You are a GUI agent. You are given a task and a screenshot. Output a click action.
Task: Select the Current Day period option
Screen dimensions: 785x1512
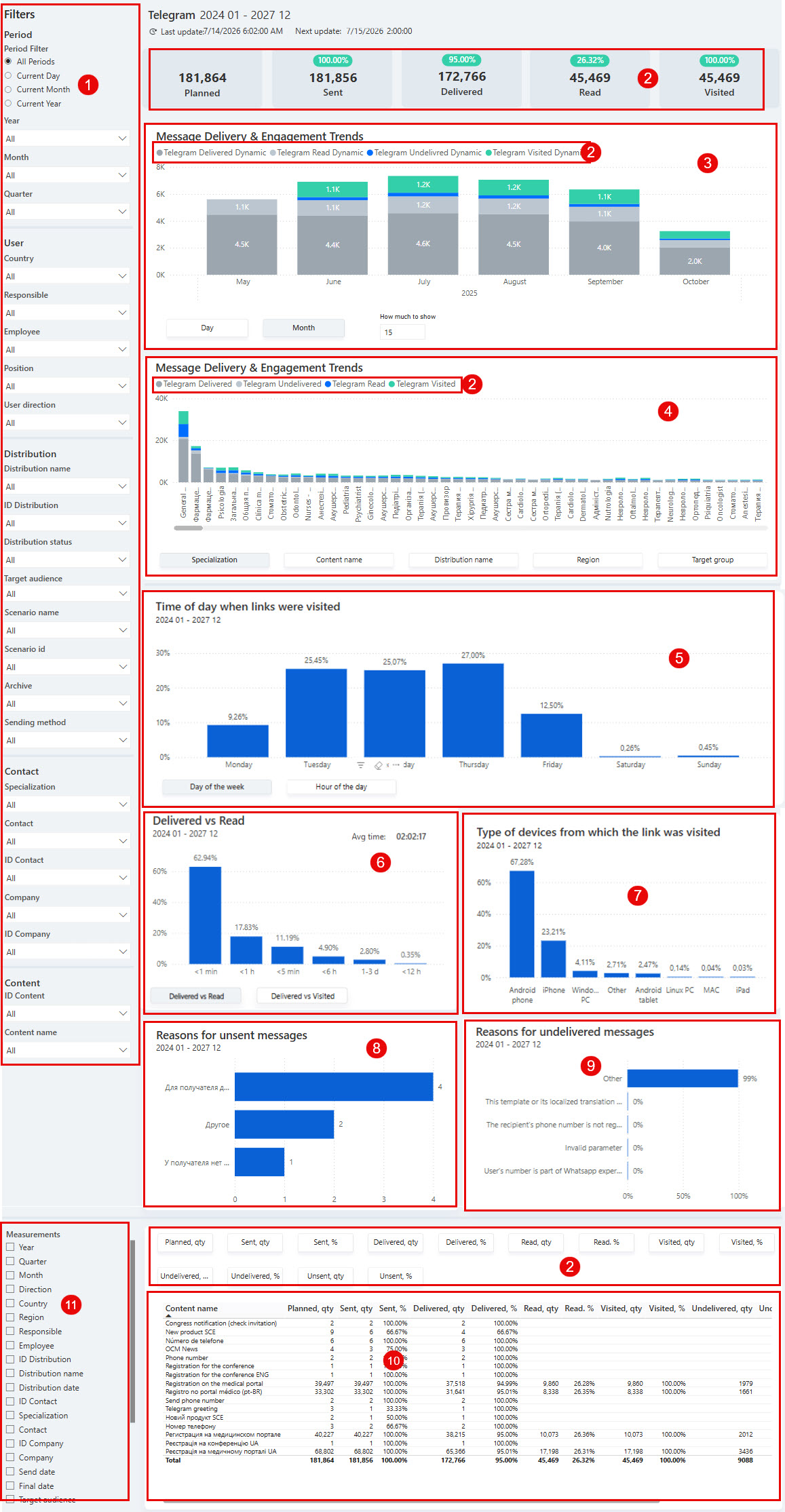pos(8,75)
